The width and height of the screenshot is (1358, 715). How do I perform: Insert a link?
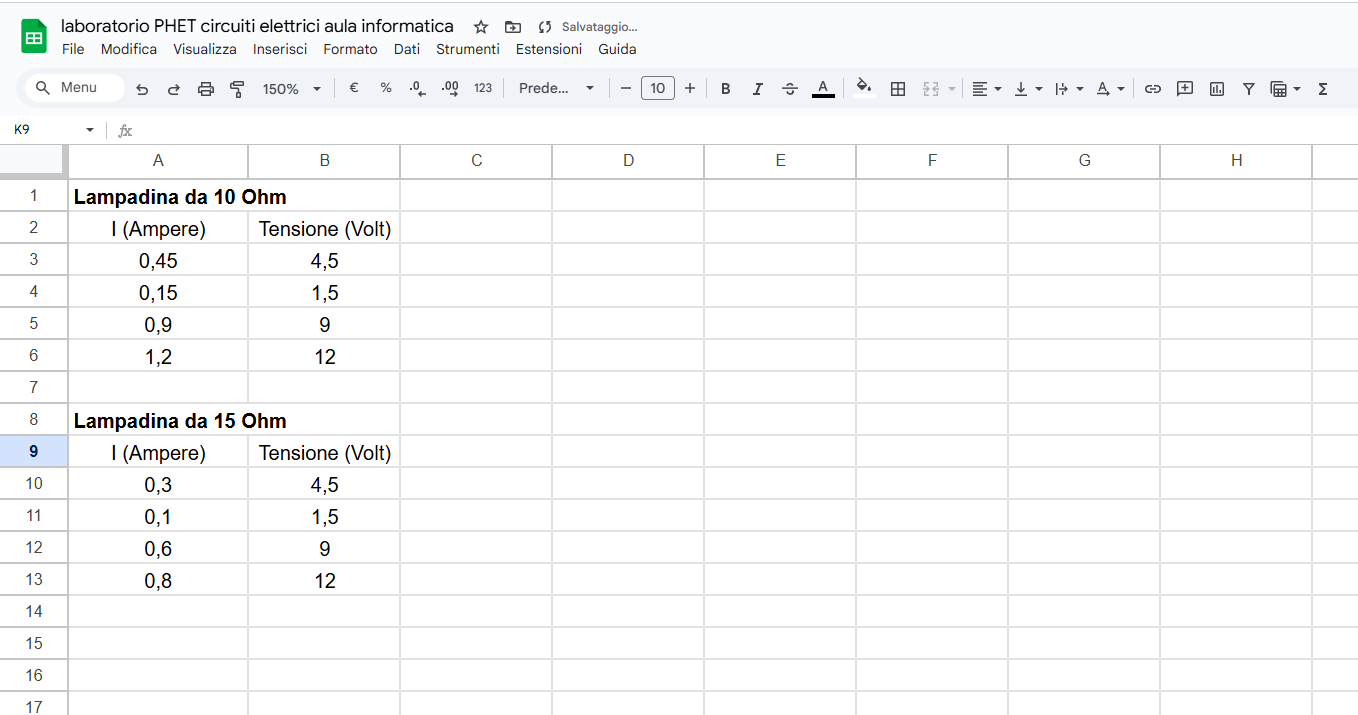point(1153,89)
